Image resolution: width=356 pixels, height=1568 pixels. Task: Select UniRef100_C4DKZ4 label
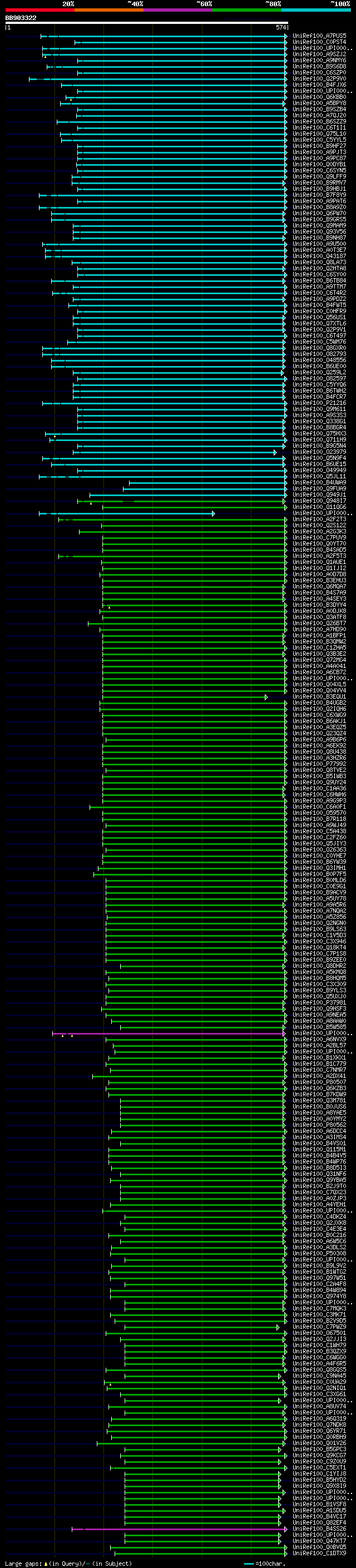(x=319, y=1217)
